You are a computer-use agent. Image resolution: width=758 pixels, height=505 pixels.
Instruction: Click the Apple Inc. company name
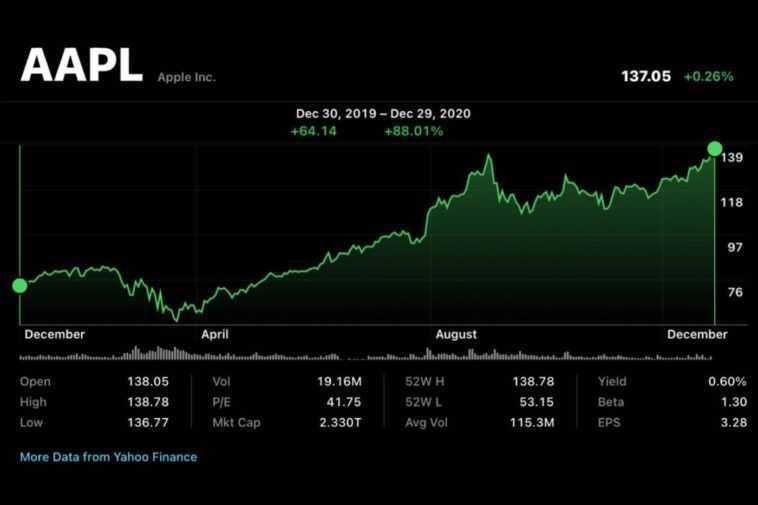187,77
